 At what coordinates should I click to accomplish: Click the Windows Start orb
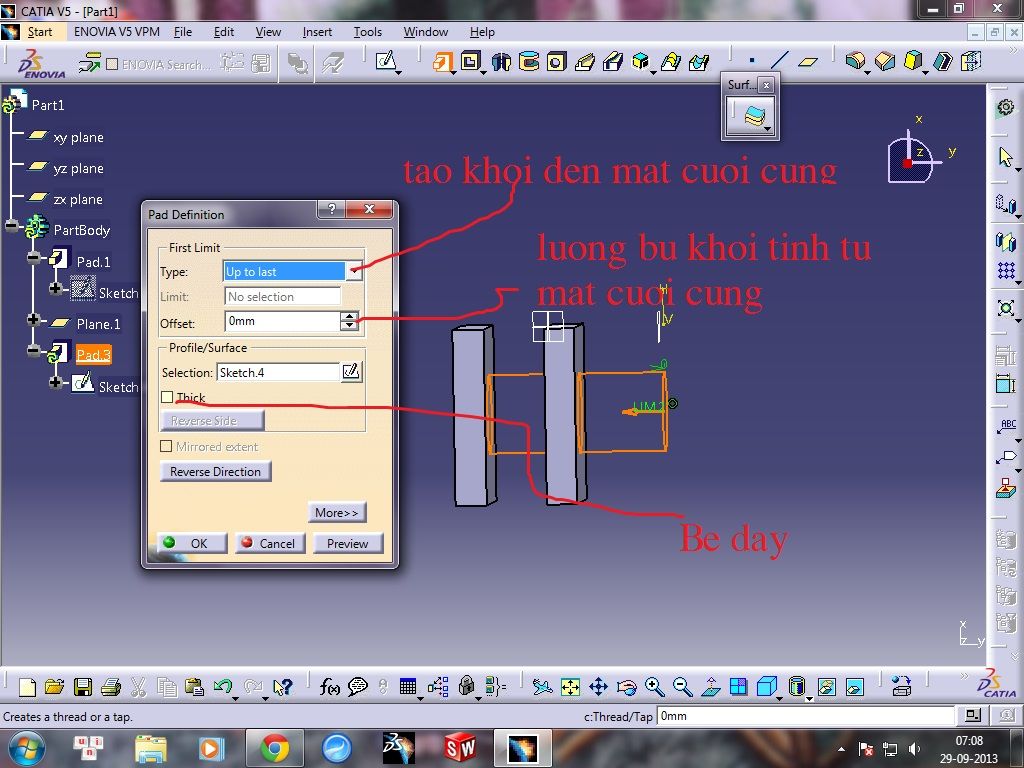point(27,748)
